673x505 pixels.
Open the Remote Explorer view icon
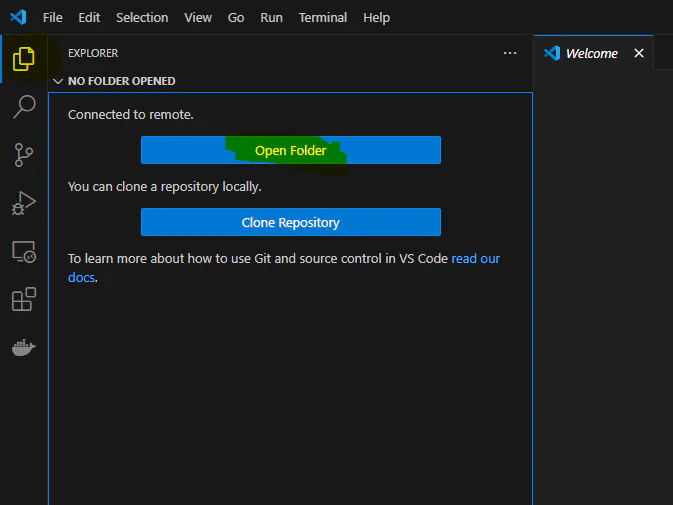(x=24, y=251)
